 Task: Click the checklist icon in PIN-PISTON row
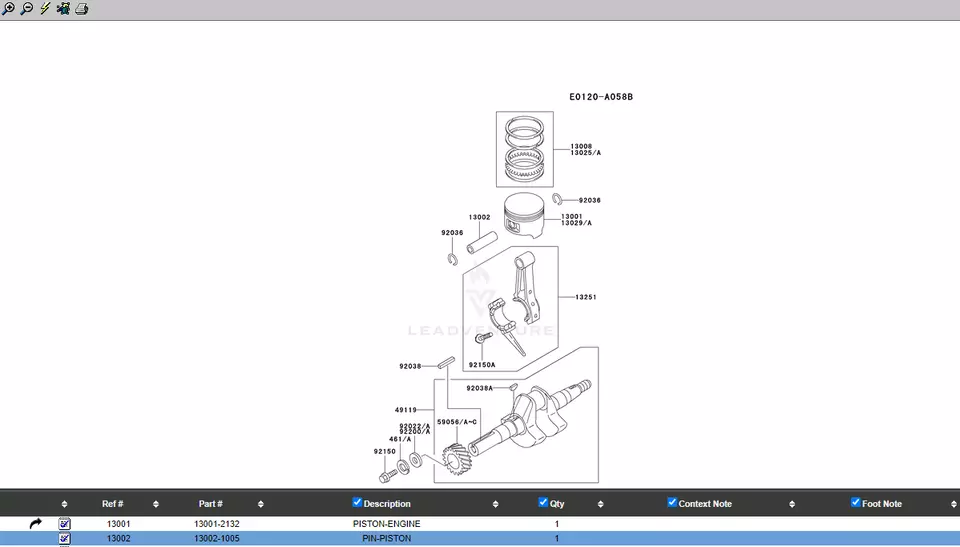[x=65, y=538]
